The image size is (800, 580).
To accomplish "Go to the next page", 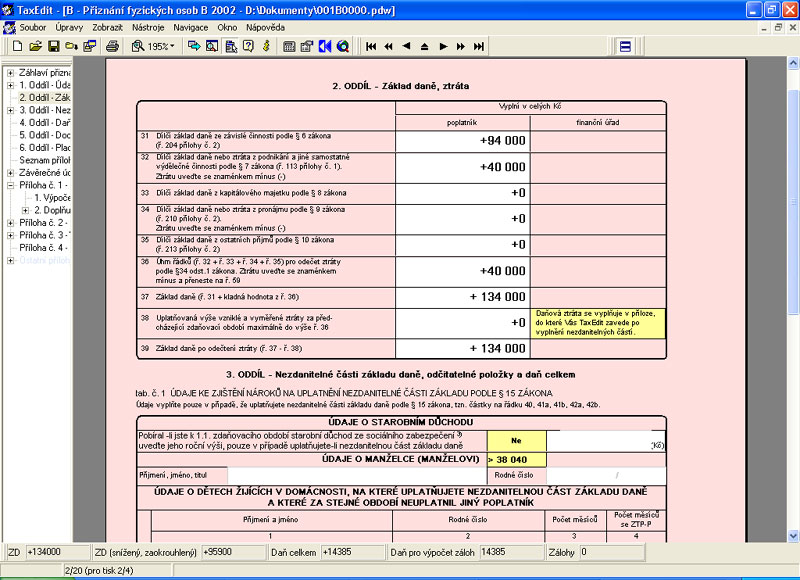I will click(x=443, y=46).
